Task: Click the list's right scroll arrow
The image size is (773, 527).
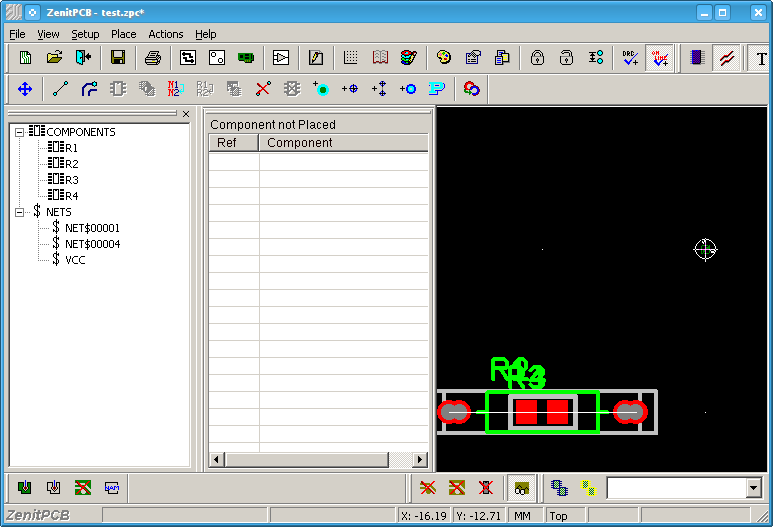Action: pyautogui.click(x=420, y=459)
